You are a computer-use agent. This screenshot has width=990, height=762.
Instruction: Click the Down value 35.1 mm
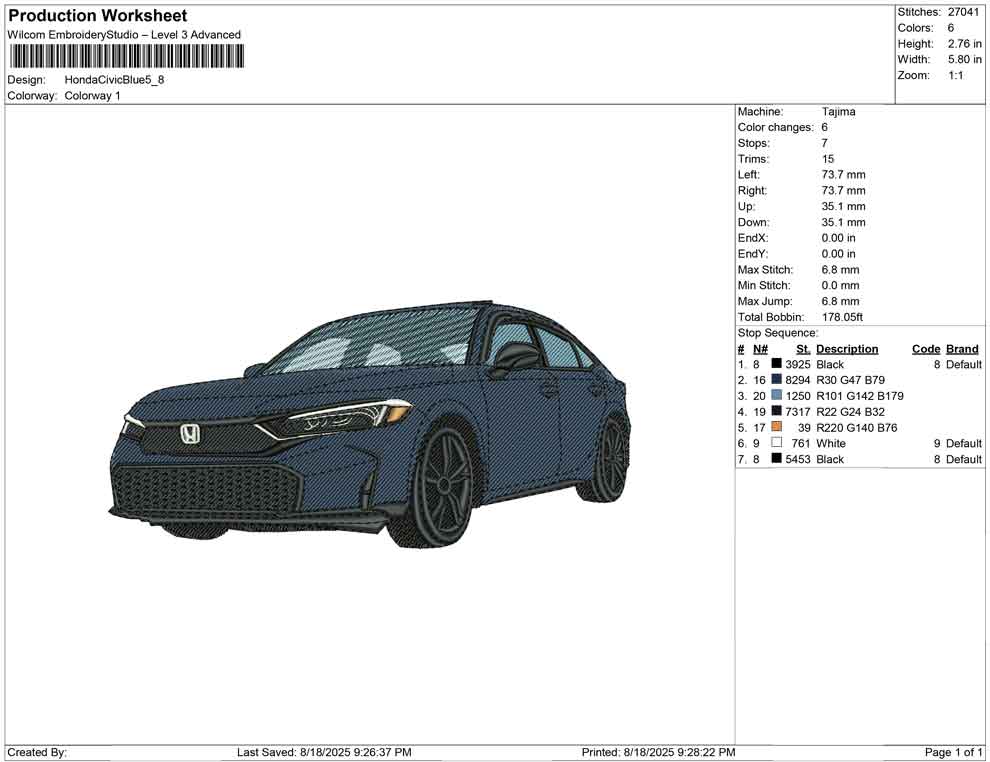click(844, 222)
